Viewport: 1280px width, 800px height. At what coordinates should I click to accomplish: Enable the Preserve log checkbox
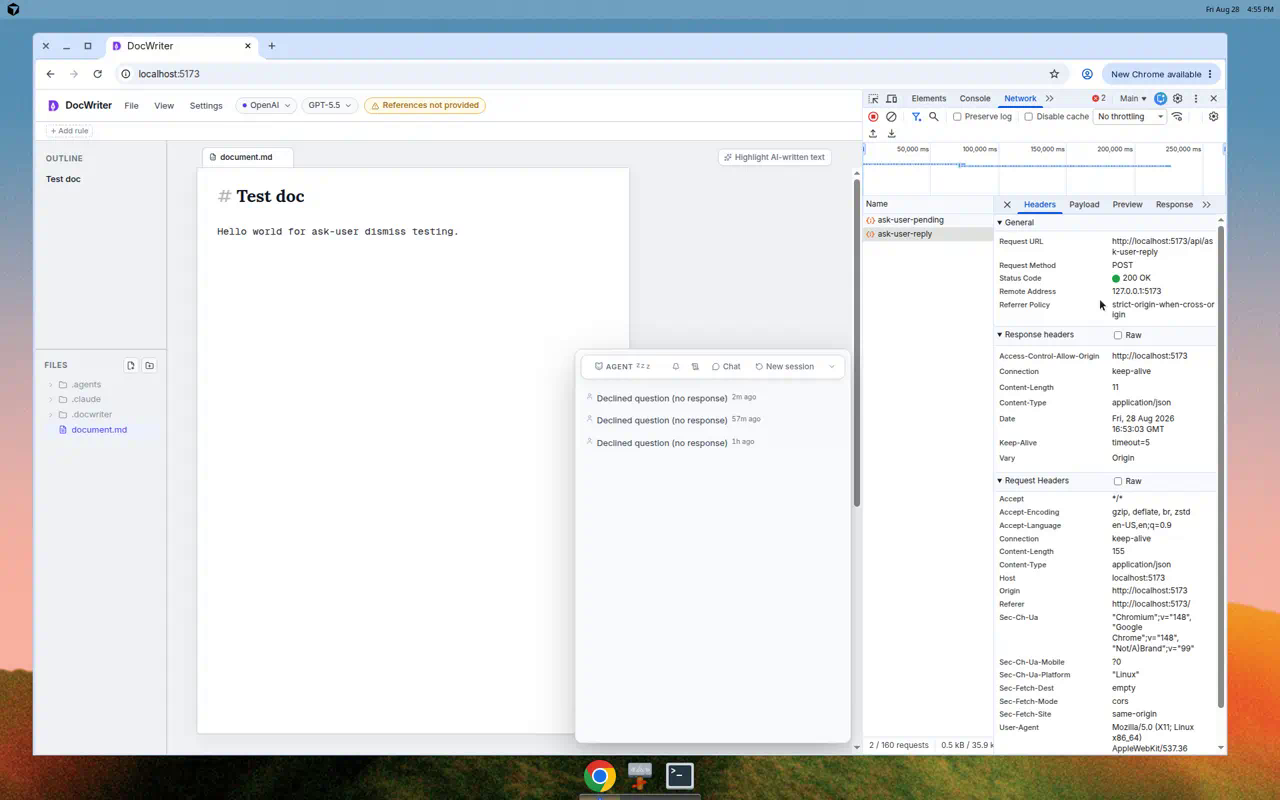click(x=957, y=117)
